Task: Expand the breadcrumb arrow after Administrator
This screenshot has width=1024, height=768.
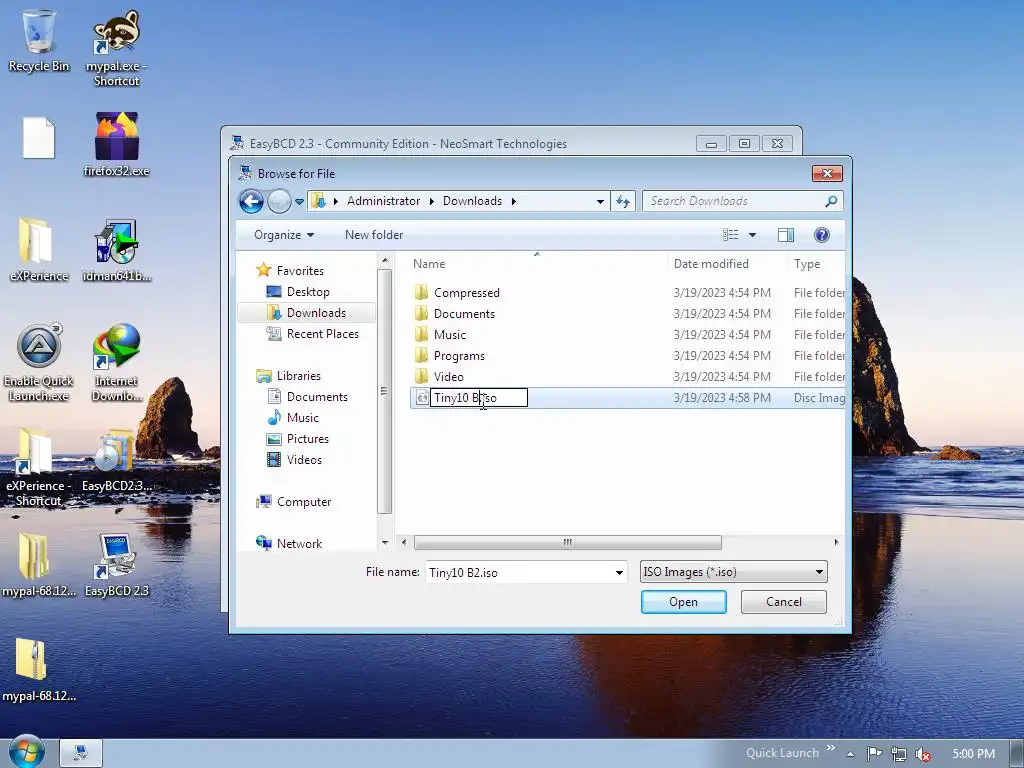Action: click(432, 201)
